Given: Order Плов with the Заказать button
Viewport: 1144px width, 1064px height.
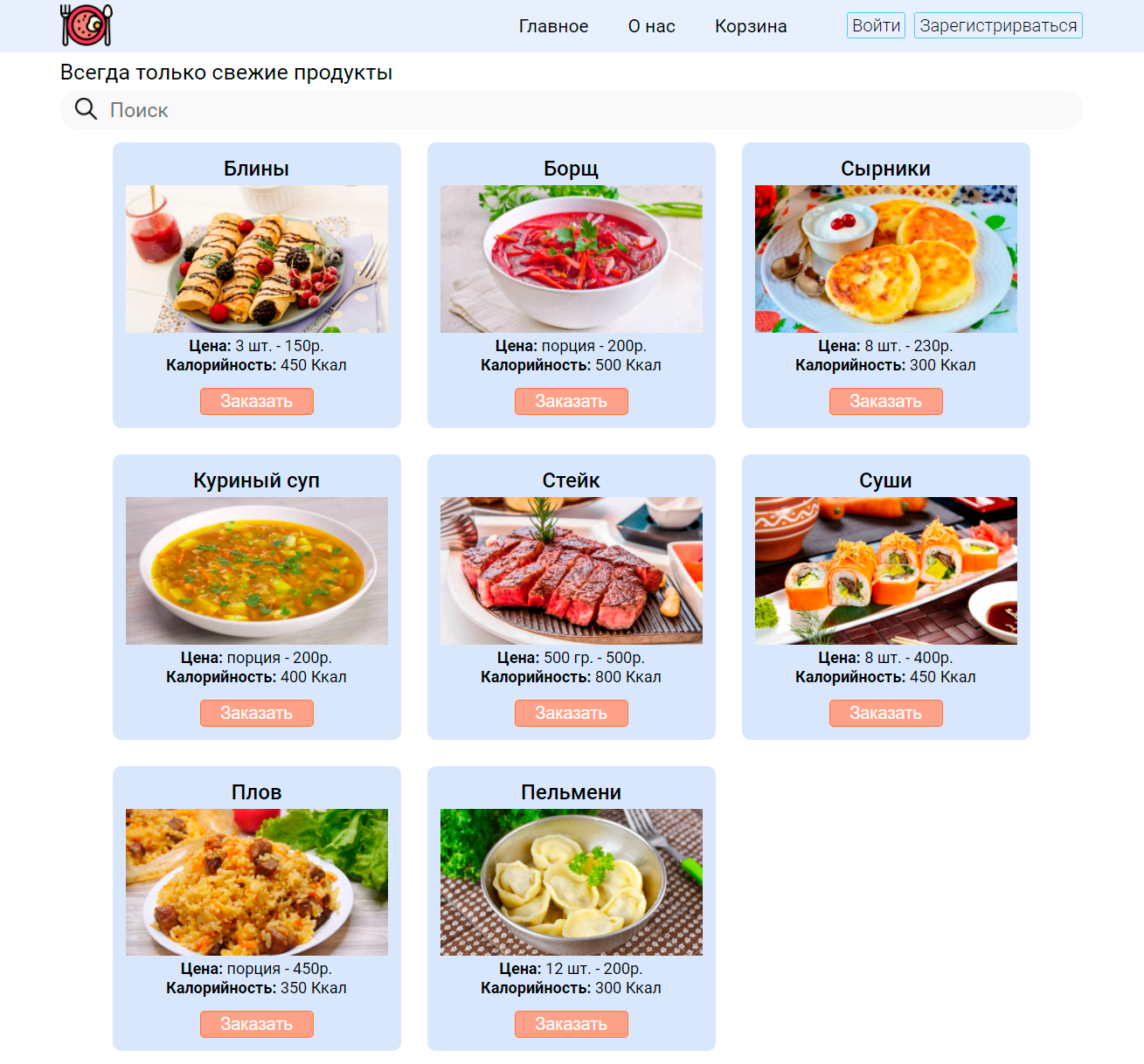Looking at the screenshot, I should 257,1024.
